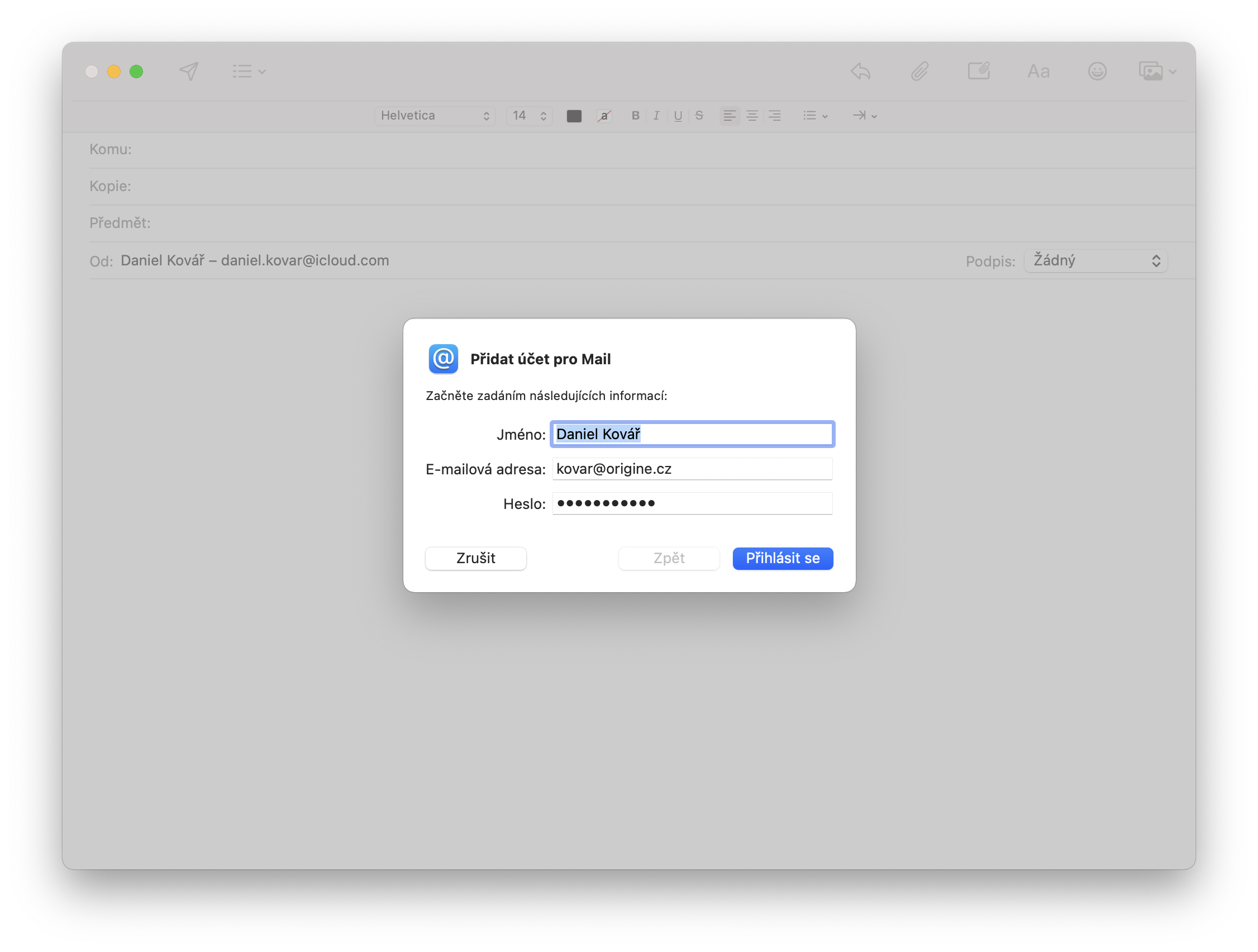Viewport: 1258px width, 952px height.
Task: Click the Attach paperclip icon
Action: (x=919, y=71)
